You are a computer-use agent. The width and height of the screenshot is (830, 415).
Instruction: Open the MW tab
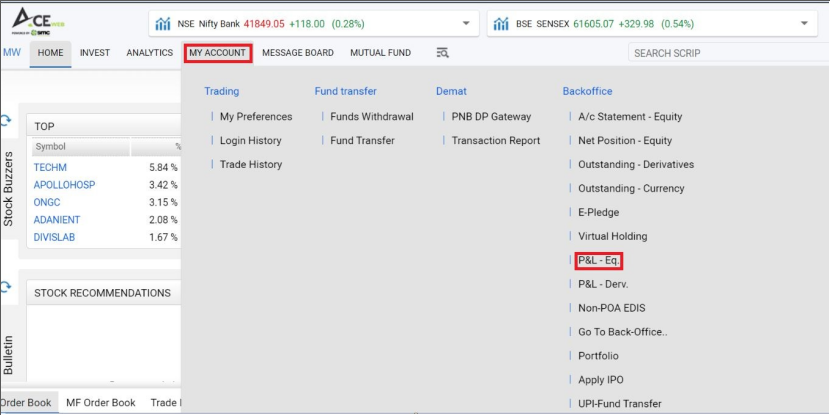pos(12,52)
